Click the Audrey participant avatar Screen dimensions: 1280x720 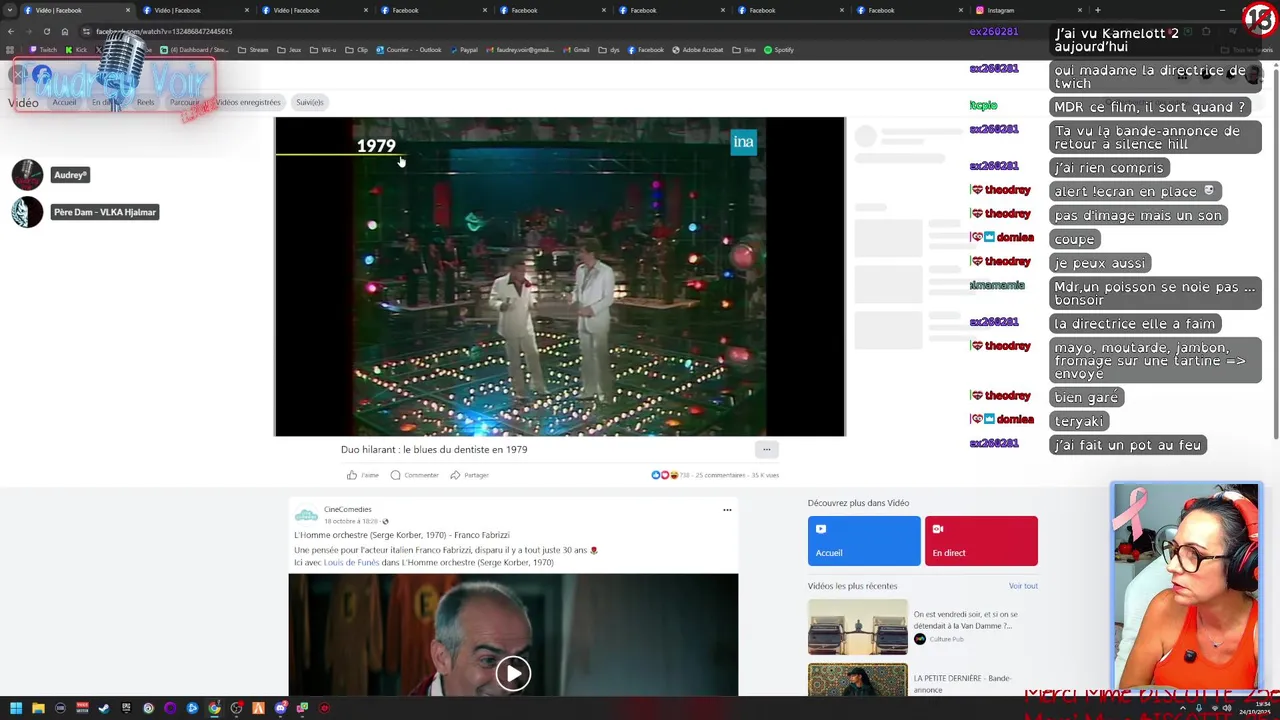coord(27,175)
